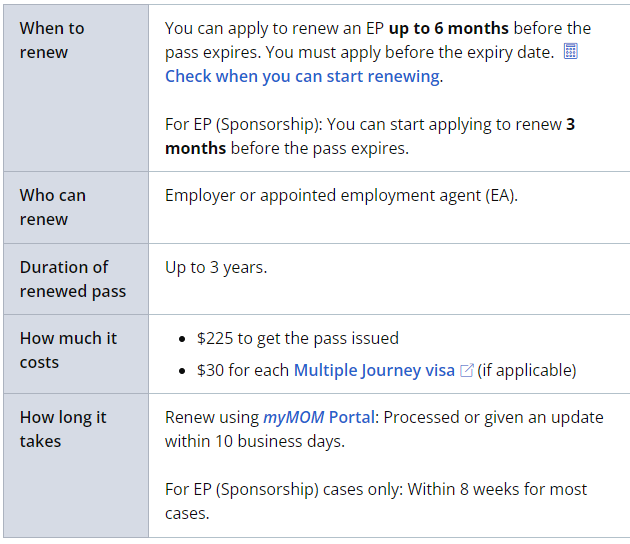
Task: Select the 'How long it takes' header
Action: [x=62, y=429]
